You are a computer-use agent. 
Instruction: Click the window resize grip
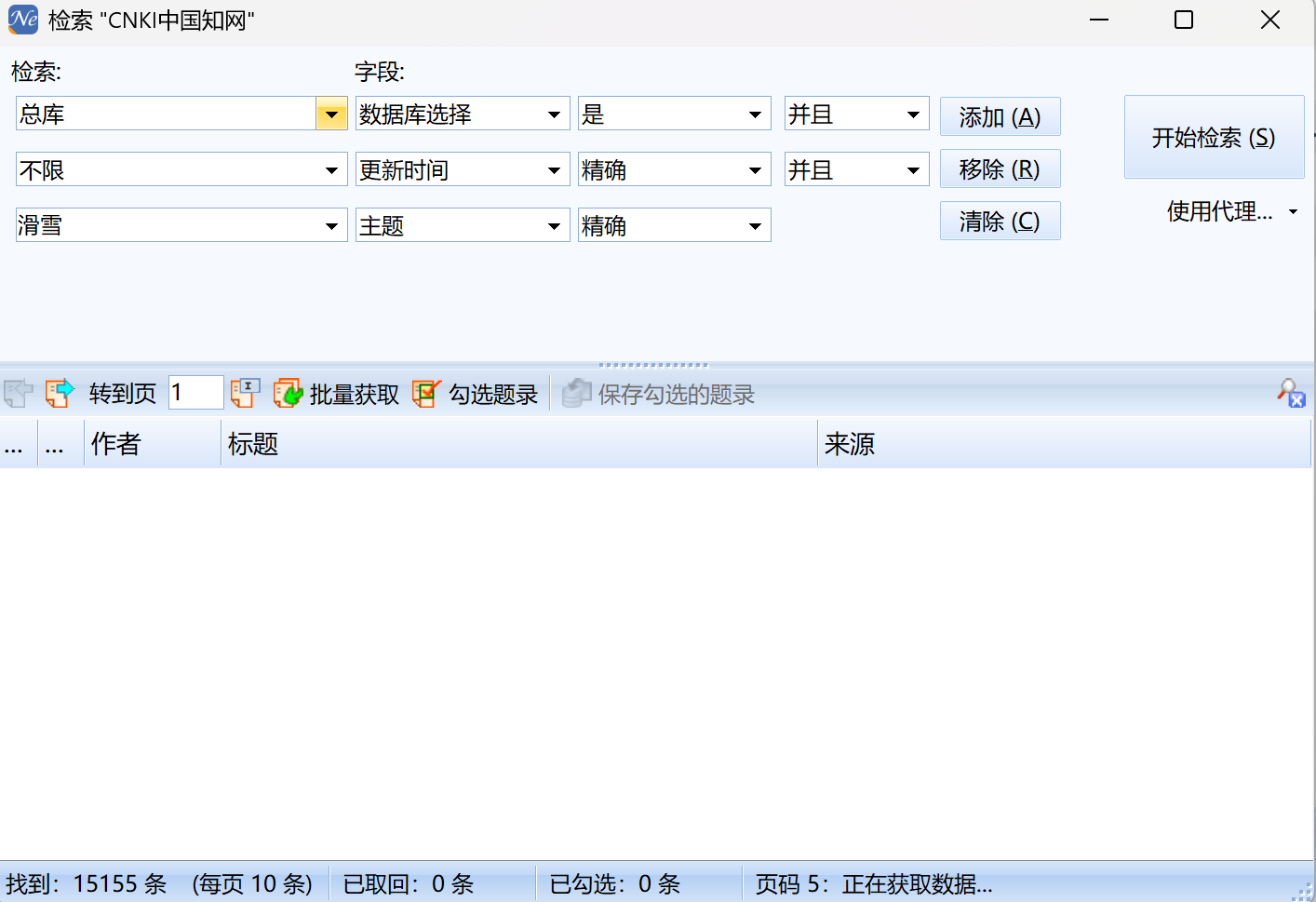click(x=1303, y=892)
